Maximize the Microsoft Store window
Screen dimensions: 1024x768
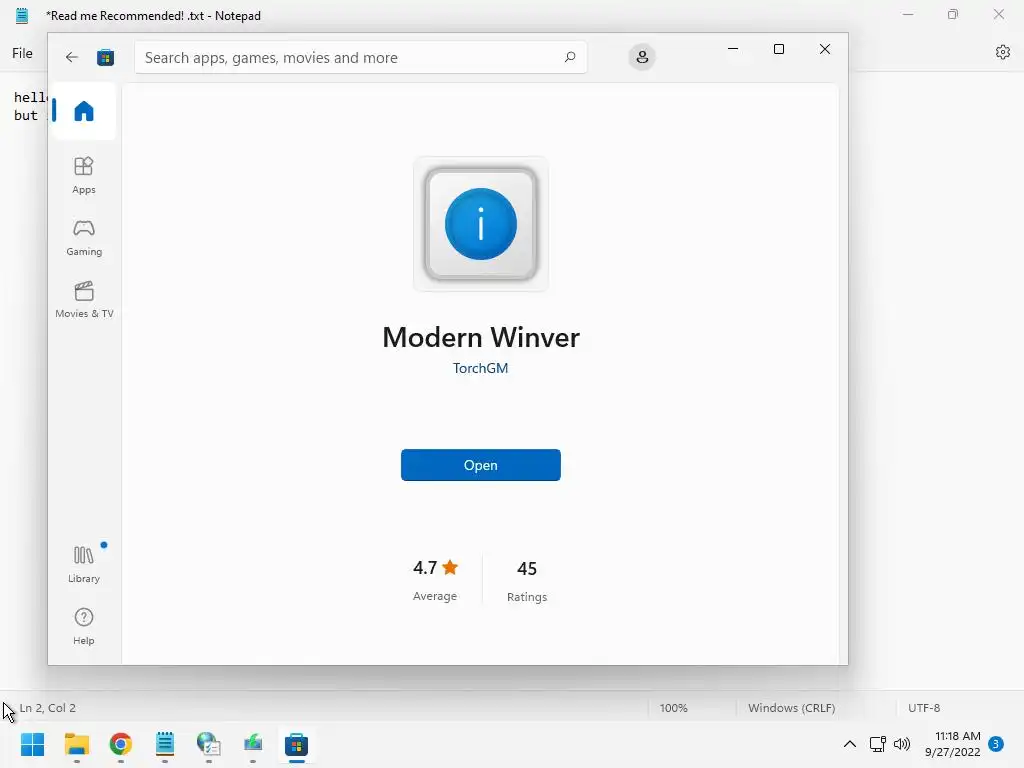tap(778, 49)
